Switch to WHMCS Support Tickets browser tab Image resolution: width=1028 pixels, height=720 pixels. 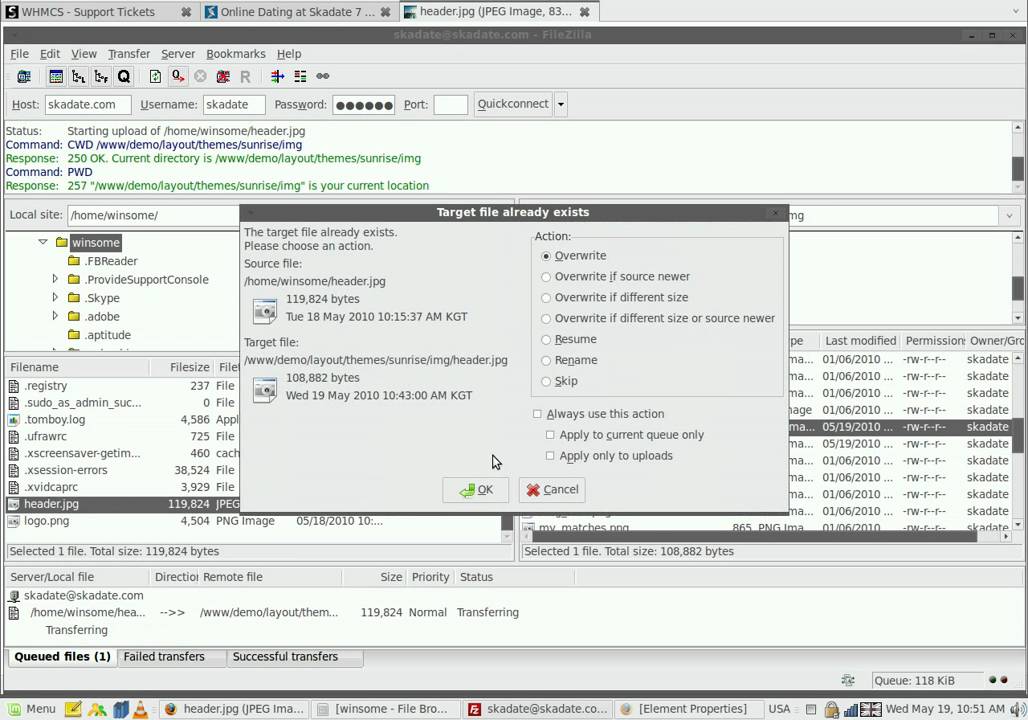click(x=98, y=12)
